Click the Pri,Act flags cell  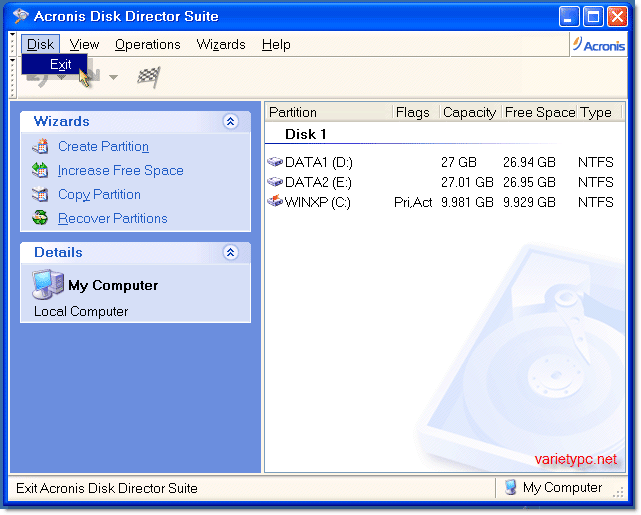point(413,202)
